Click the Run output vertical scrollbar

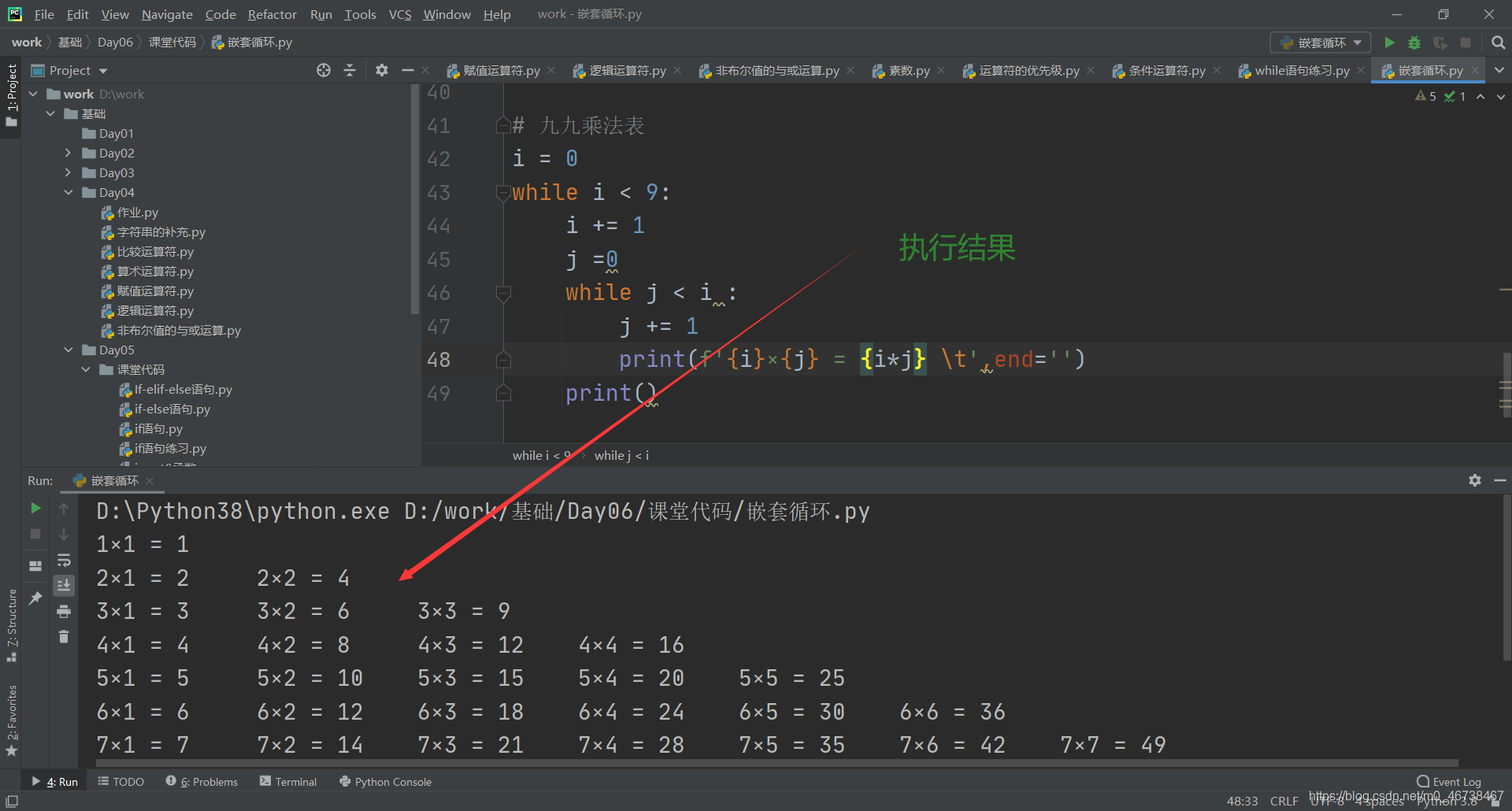pos(1506,577)
